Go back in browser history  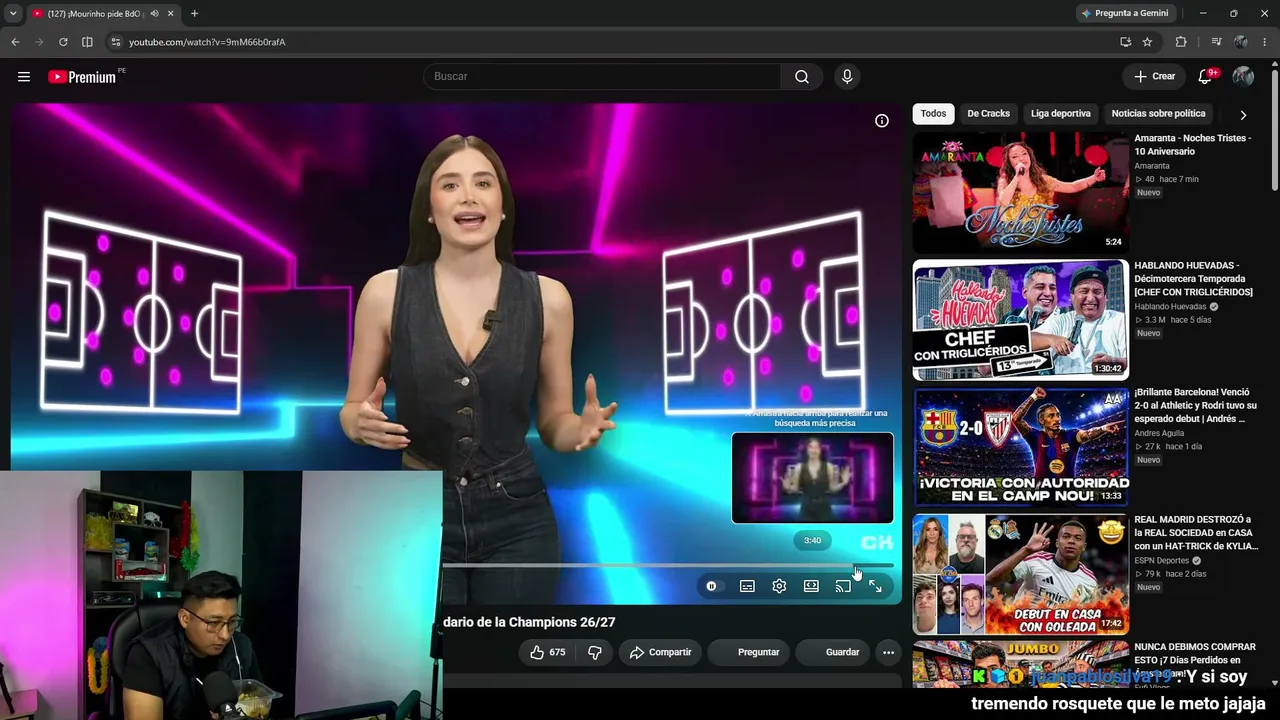[x=15, y=42]
